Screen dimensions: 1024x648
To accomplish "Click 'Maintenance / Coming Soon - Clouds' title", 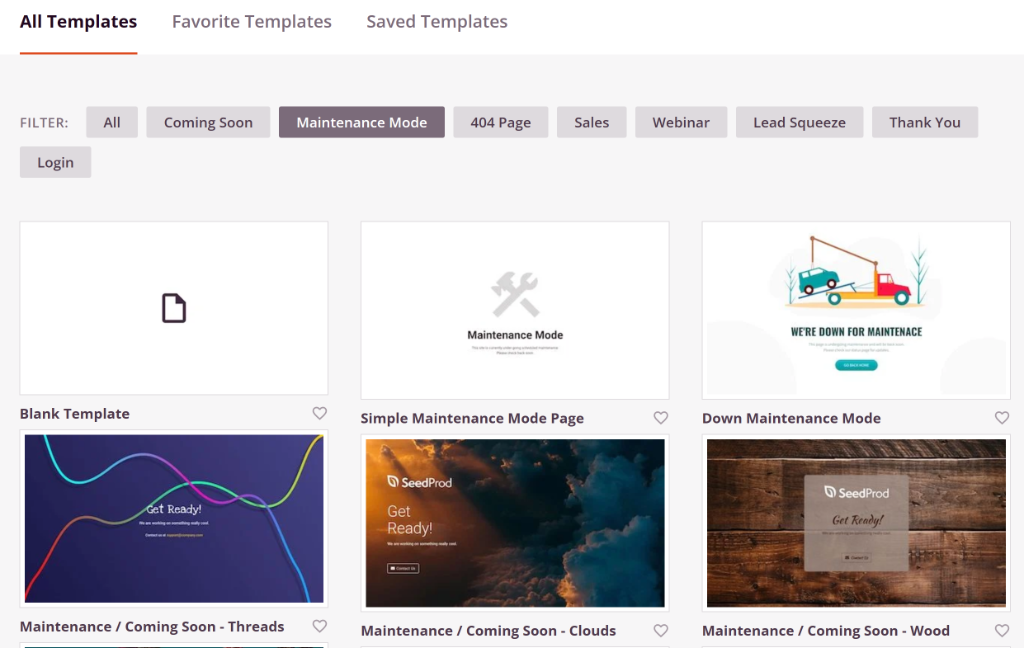I will [488, 631].
